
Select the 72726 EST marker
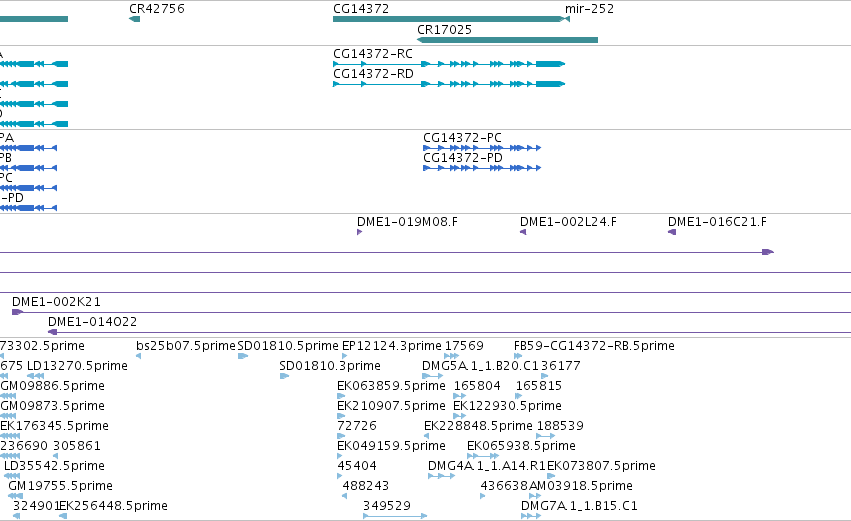pyautogui.click(x=341, y=436)
